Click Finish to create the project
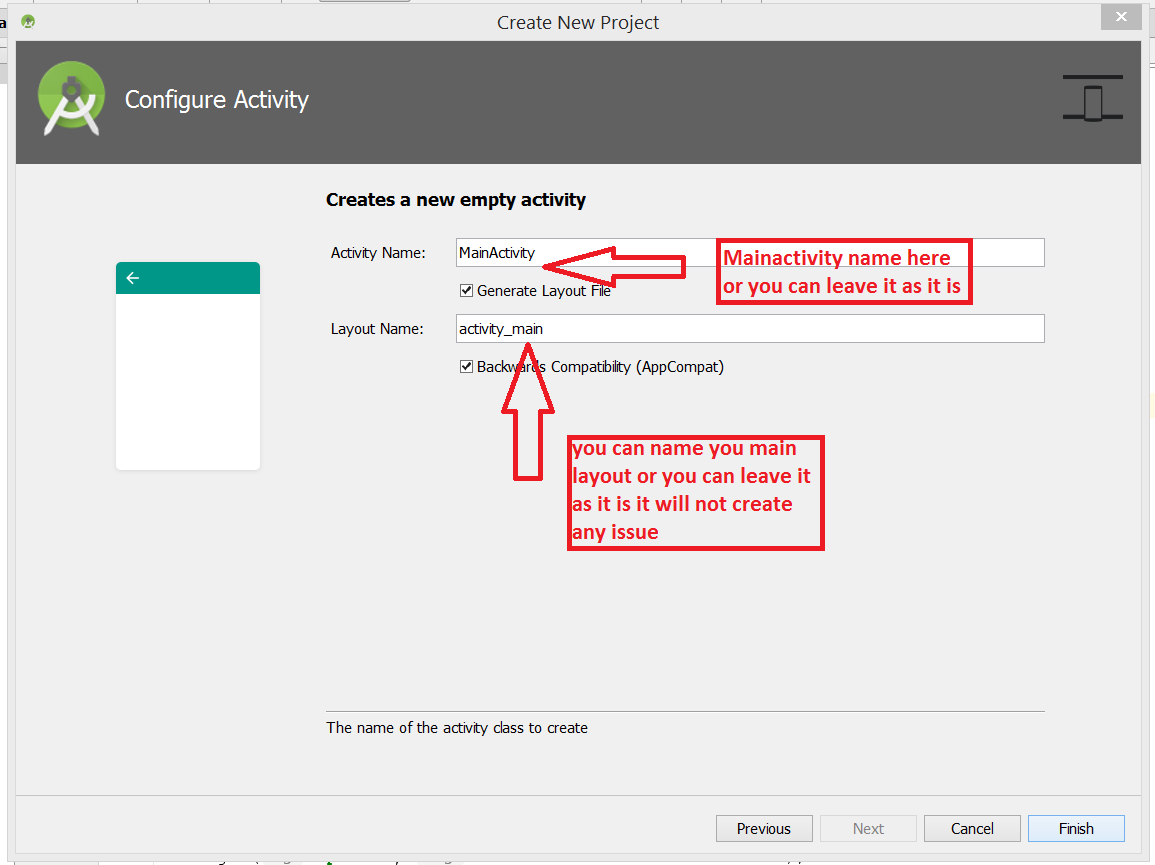The image size is (1155, 865). pos(1076,828)
